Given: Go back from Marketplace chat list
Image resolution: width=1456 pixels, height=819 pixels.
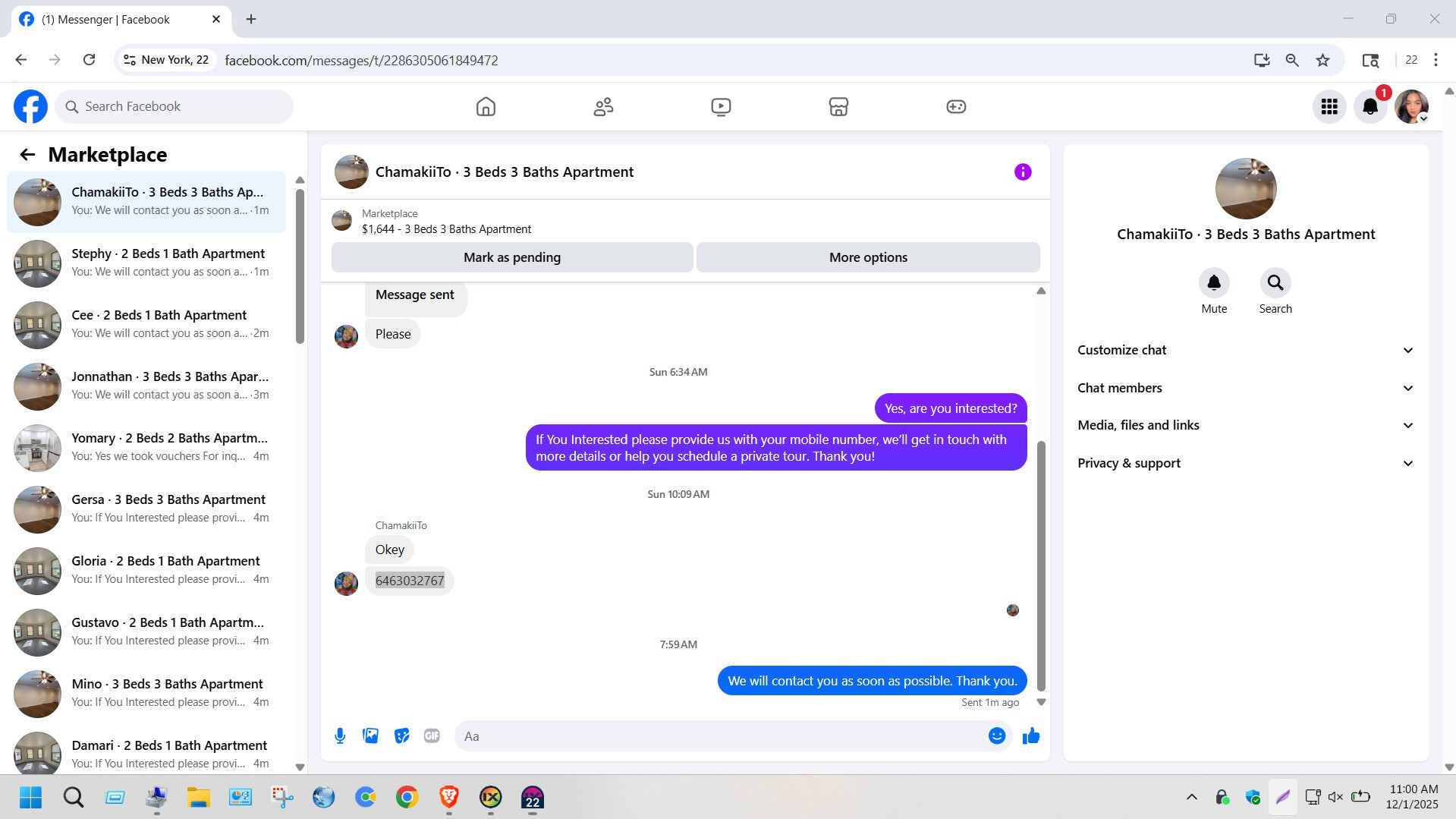Looking at the screenshot, I should 27,155.
